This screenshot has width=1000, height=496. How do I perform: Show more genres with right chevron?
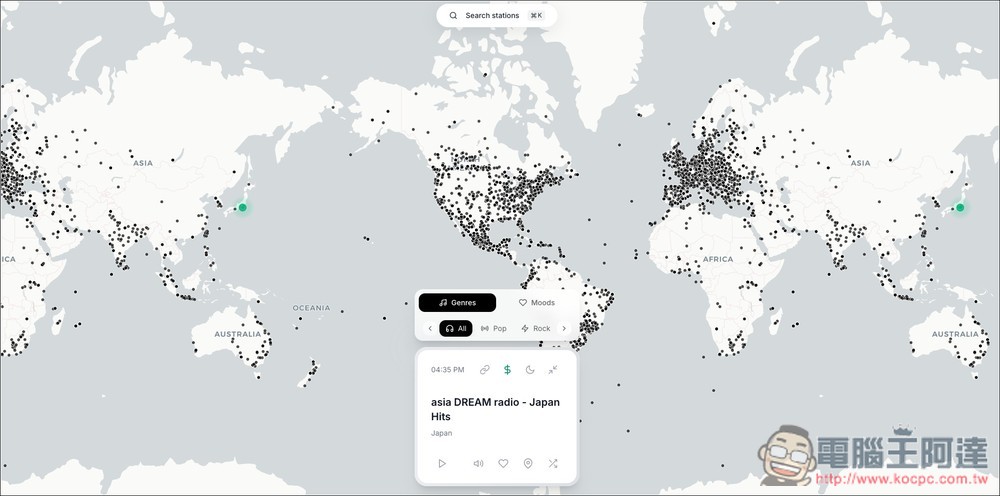[x=564, y=328]
